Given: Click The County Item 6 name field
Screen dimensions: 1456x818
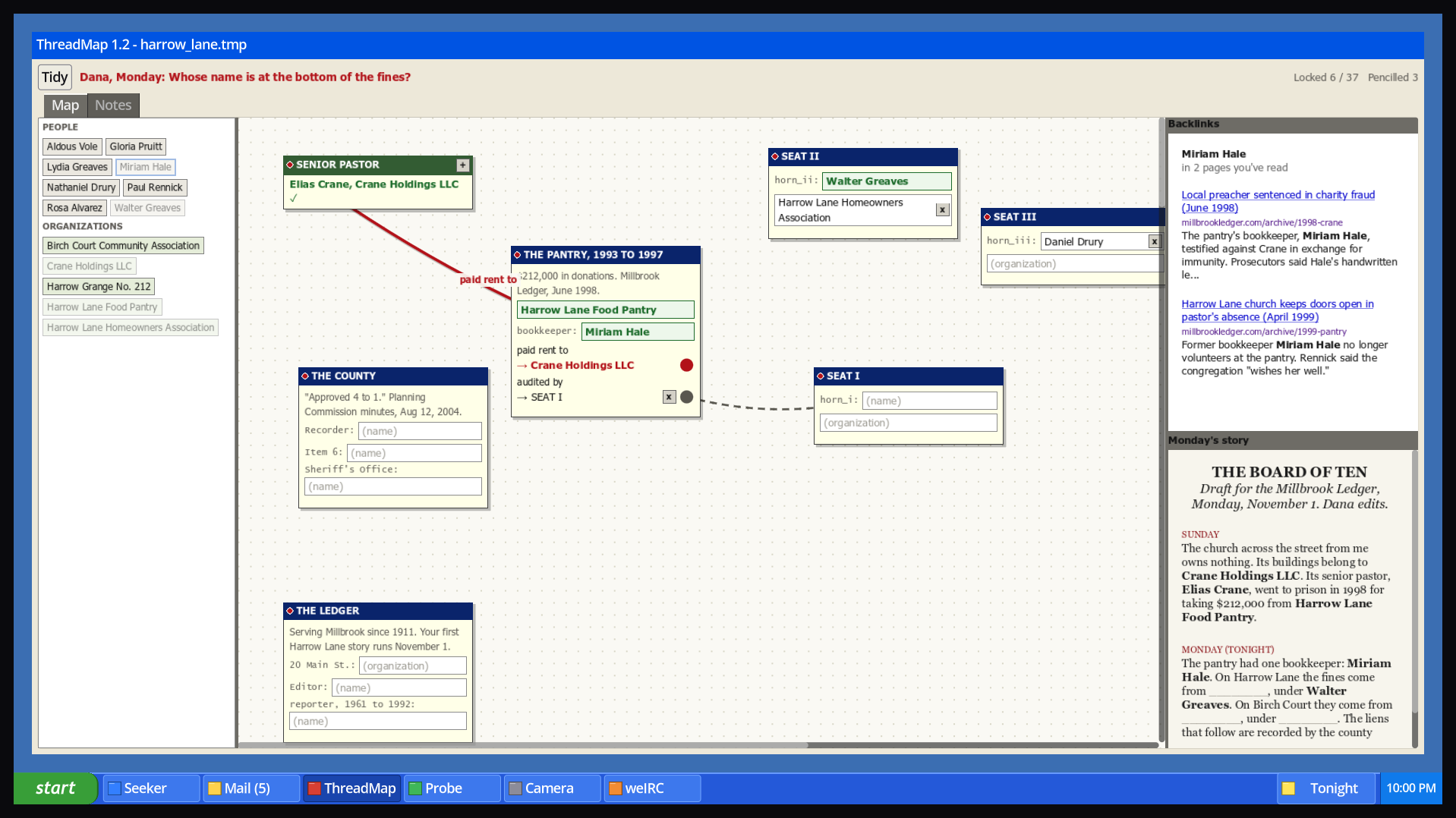Looking at the screenshot, I should click(x=414, y=453).
